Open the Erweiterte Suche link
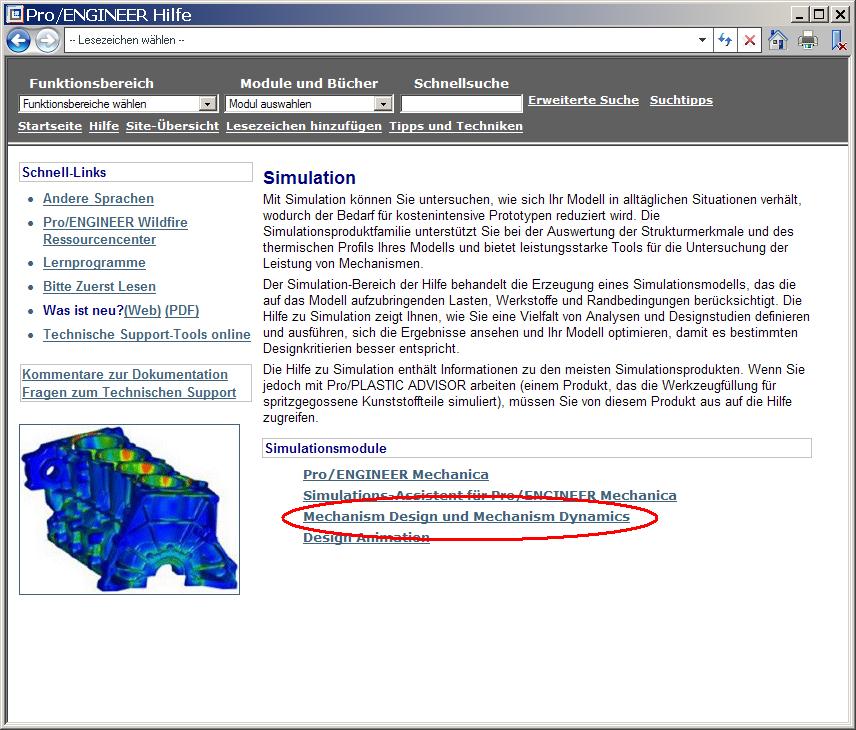This screenshot has width=856, height=730. point(583,100)
